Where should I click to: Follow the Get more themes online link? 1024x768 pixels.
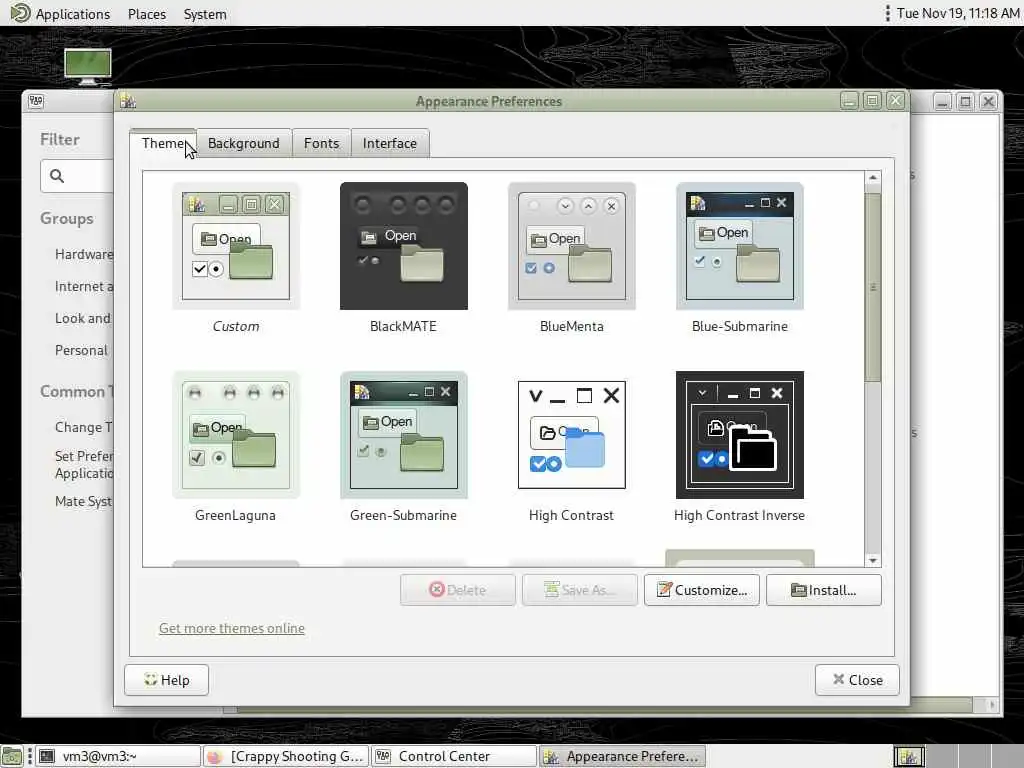pyautogui.click(x=232, y=628)
